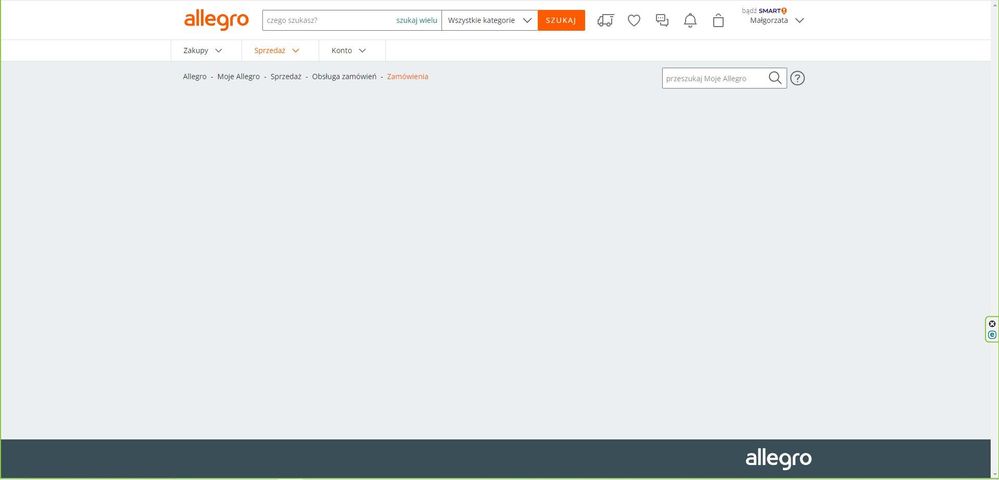Image resolution: width=999 pixels, height=480 pixels.
Task: Click the Allegro logo in the header
Action: pyautogui.click(x=216, y=20)
